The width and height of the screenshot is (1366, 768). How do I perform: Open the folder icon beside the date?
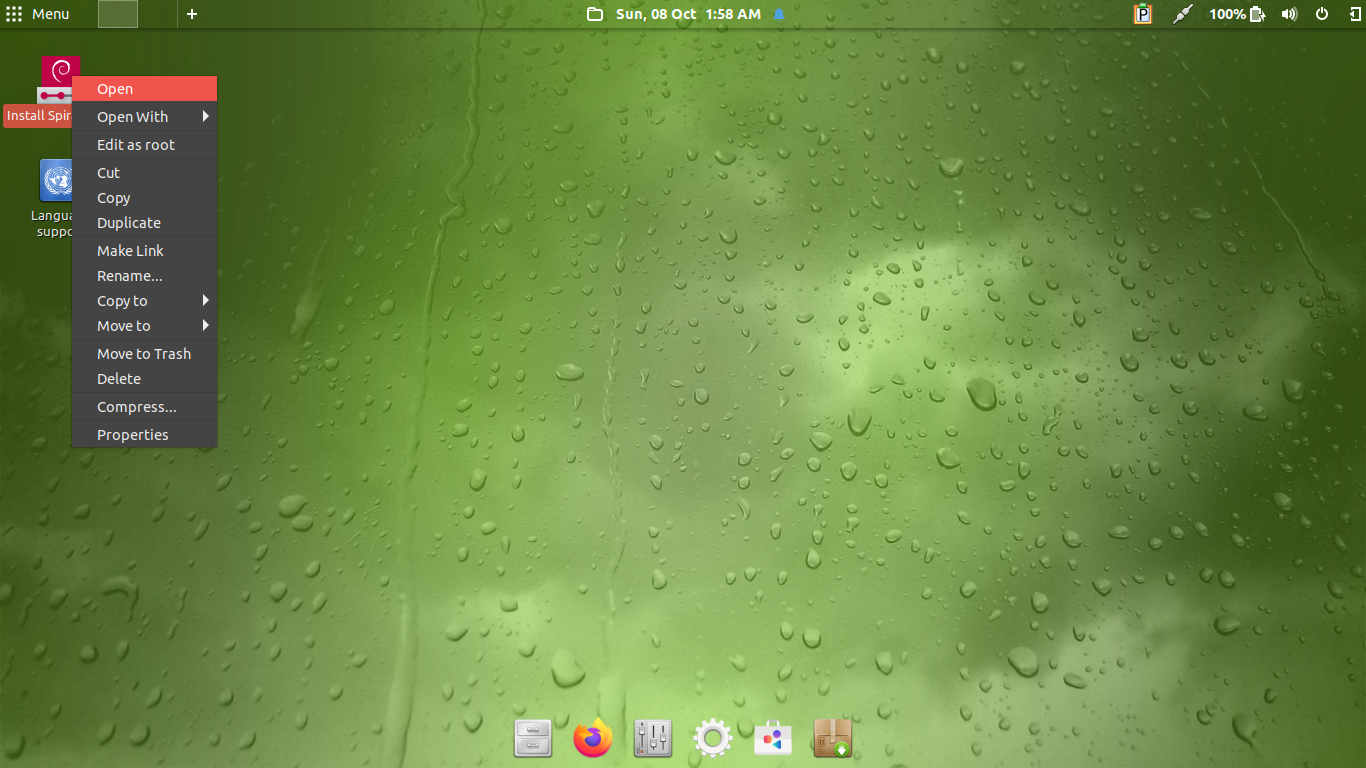(595, 14)
